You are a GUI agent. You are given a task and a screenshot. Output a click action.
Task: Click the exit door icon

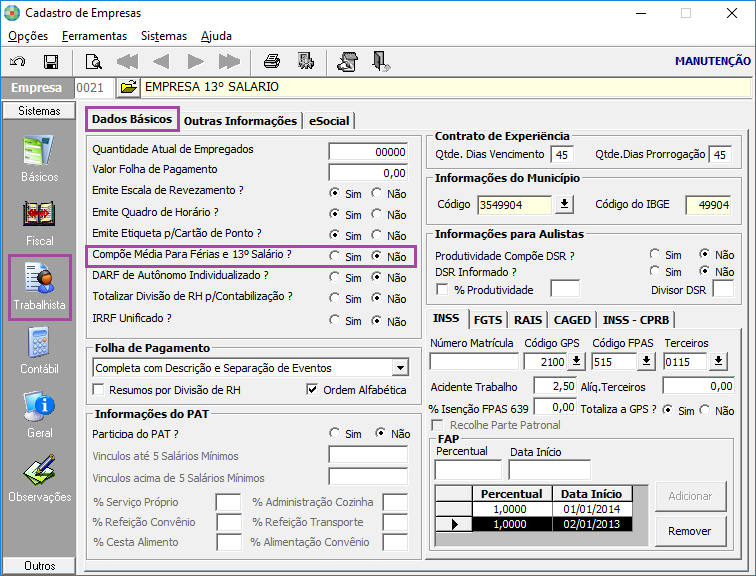click(x=381, y=62)
